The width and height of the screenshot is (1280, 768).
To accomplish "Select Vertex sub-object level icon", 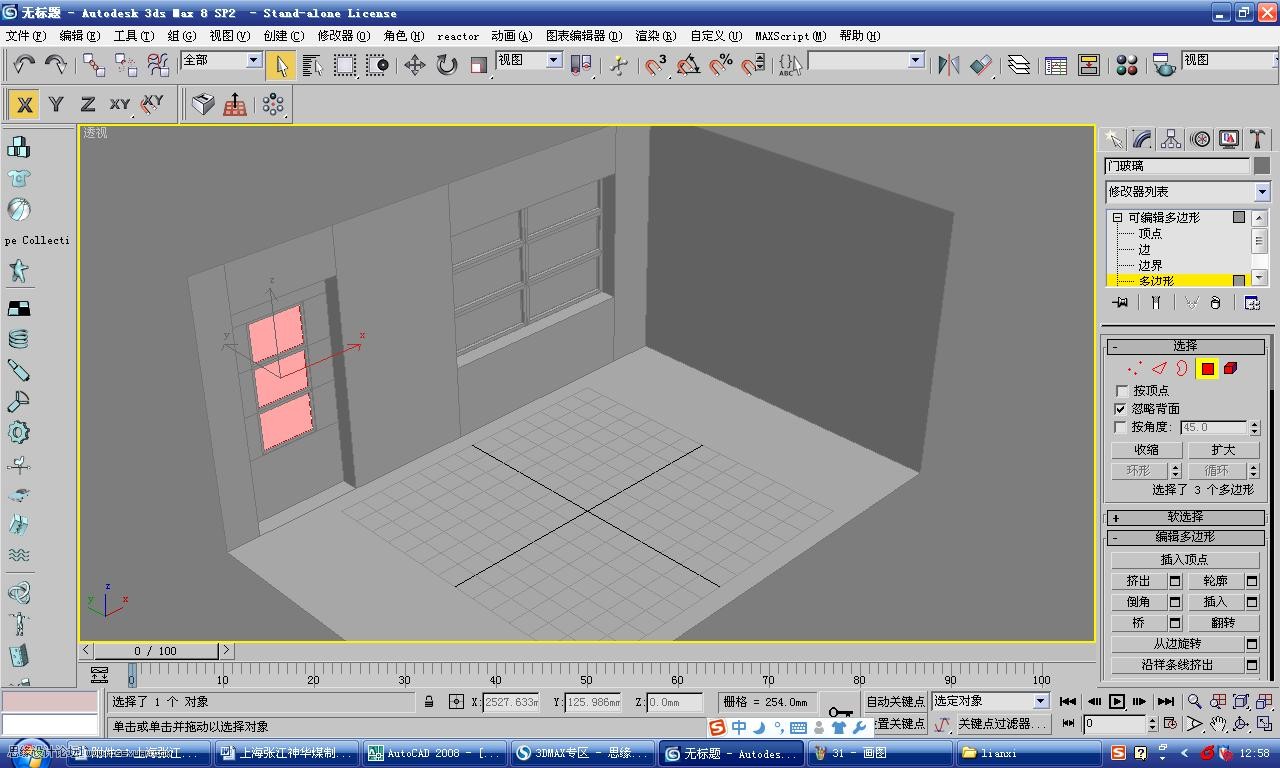I will 1135,368.
